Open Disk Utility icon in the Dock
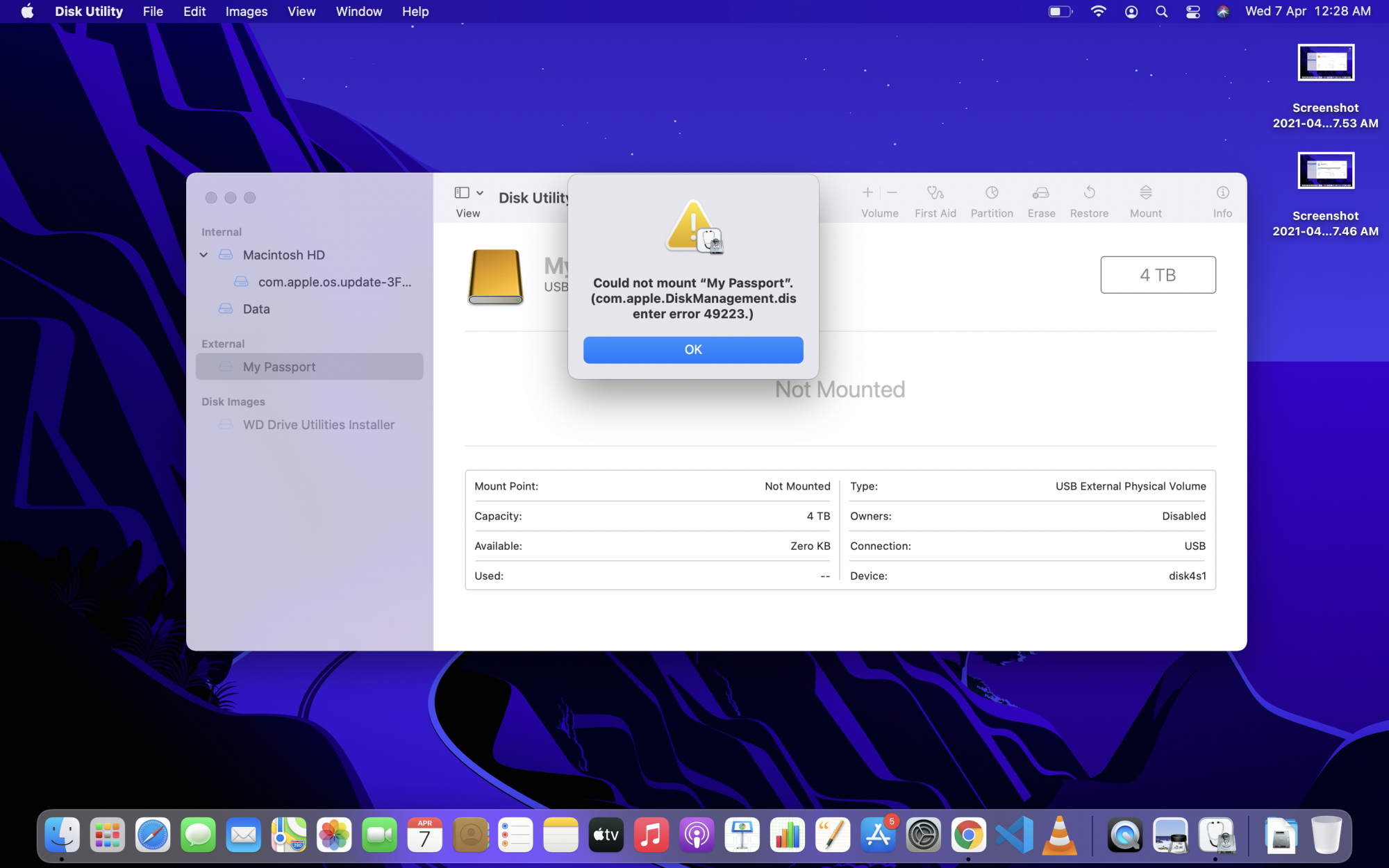The height and width of the screenshot is (868, 1389). point(1216,835)
